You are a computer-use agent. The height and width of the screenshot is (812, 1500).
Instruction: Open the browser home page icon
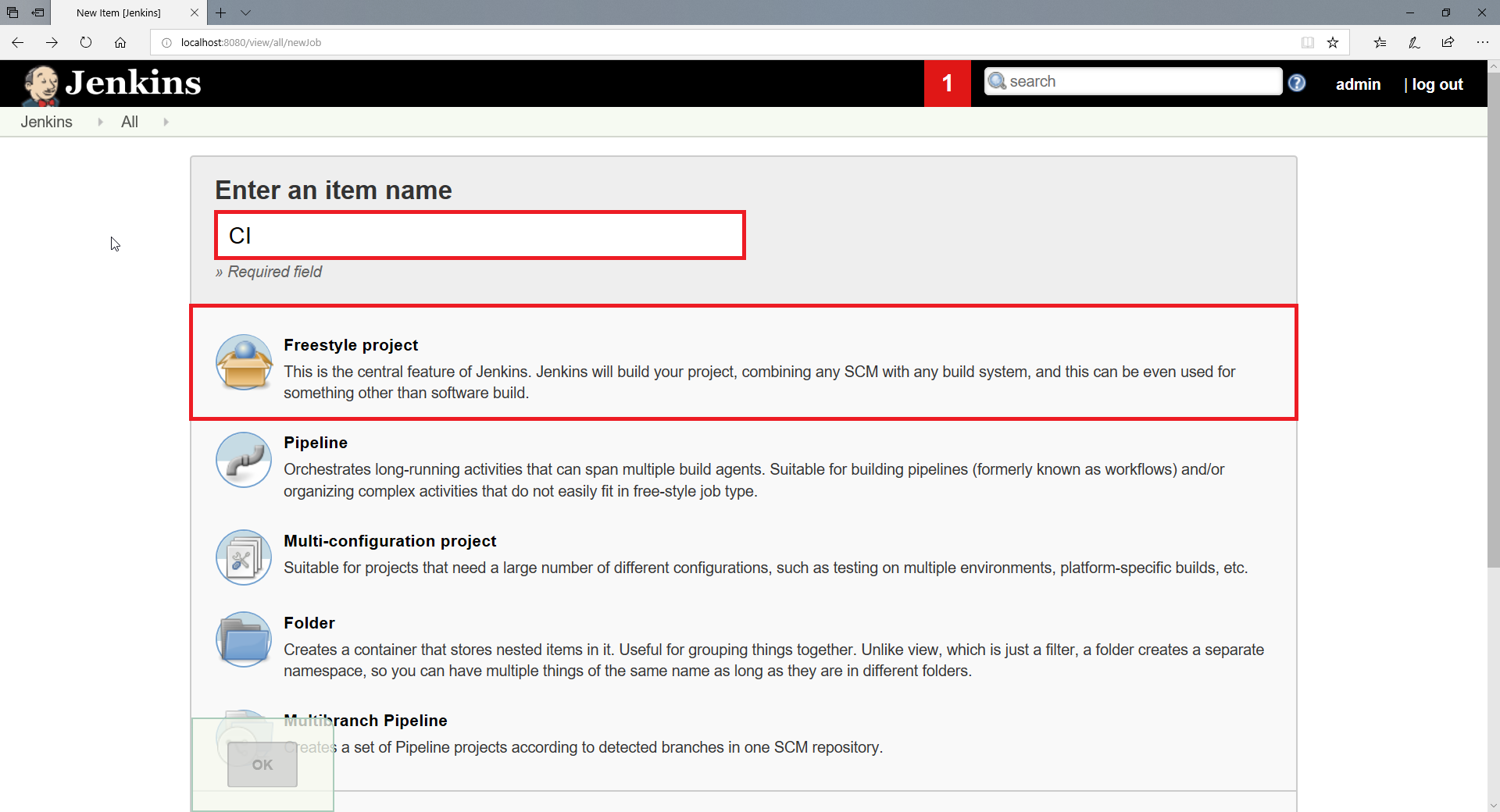click(x=120, y=42)
